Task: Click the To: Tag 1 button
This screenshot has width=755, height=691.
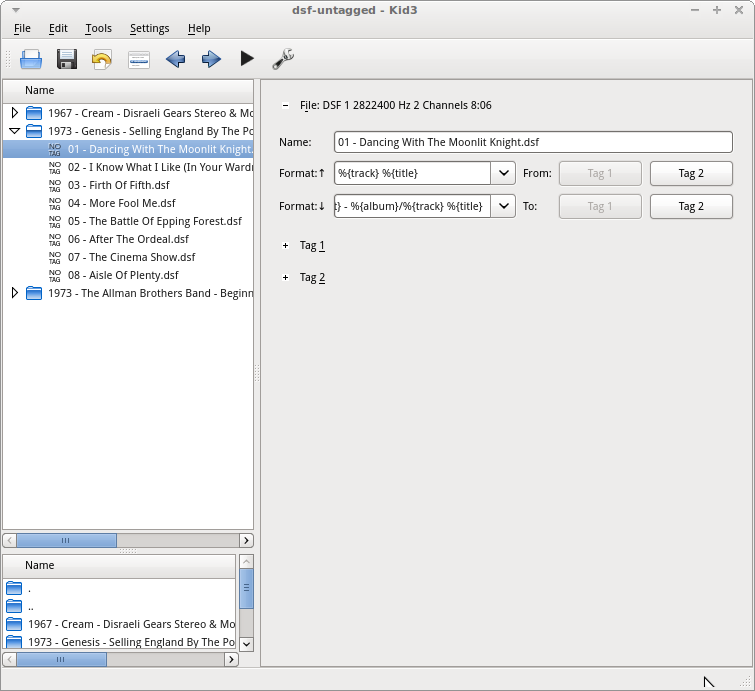Action: (x=600, y=206)
